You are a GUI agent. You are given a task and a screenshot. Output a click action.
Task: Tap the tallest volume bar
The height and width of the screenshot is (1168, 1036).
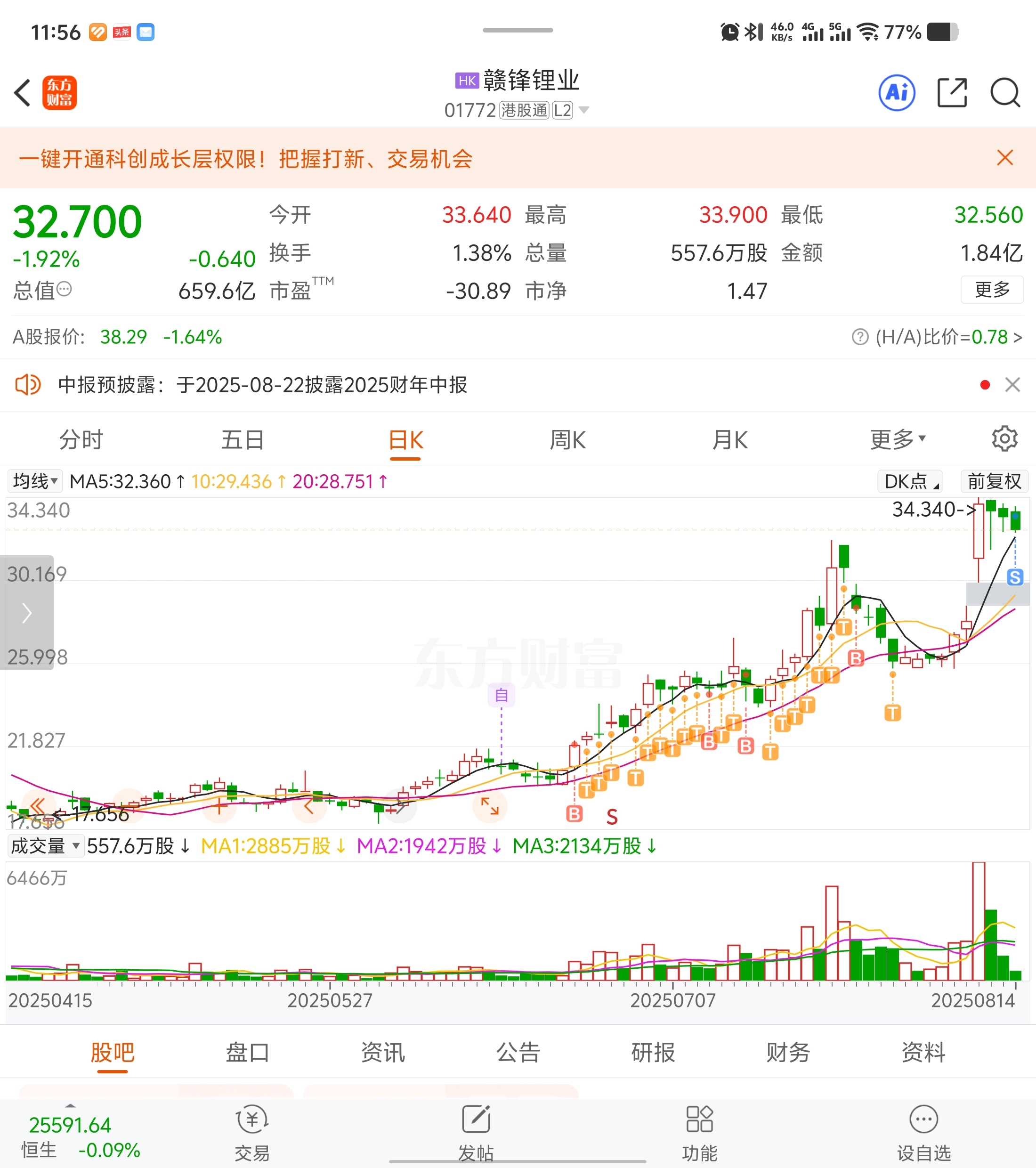click(978, 921)
